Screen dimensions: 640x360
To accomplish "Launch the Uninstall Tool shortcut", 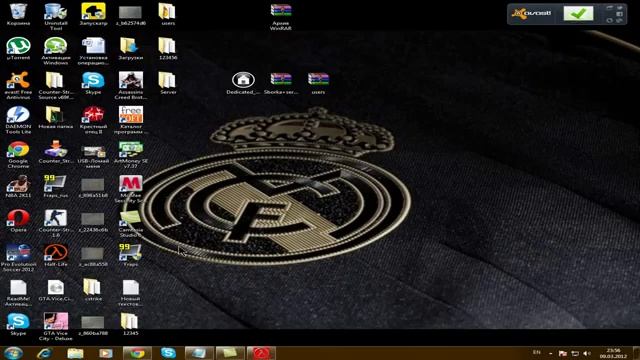I will (x=56, y=12).
